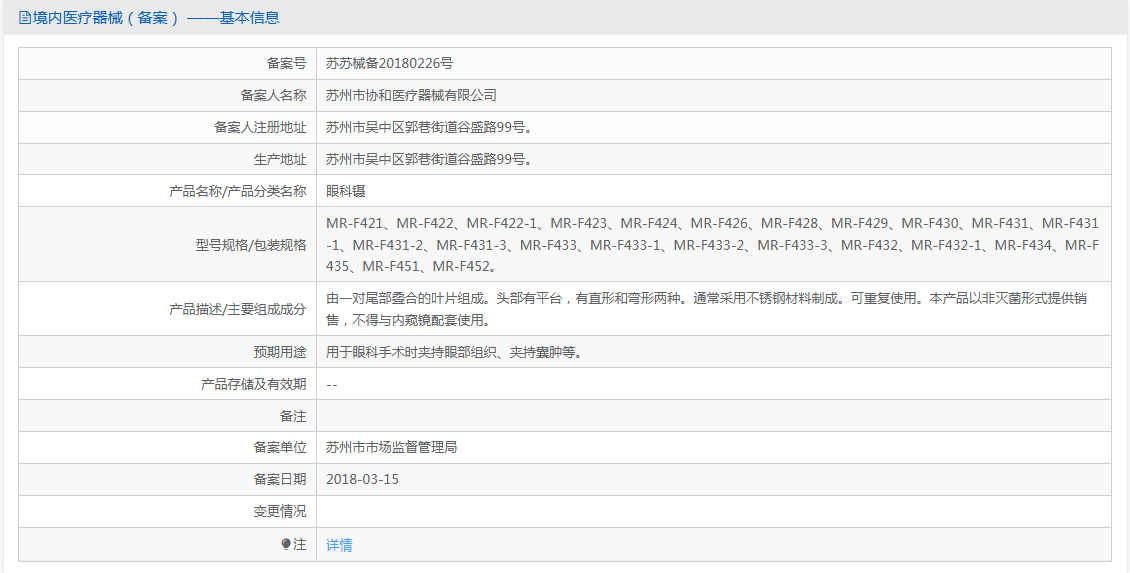Click the 生产地址 address value
1130x573 pixels.
pyautogui.click(x=430, y=159)
